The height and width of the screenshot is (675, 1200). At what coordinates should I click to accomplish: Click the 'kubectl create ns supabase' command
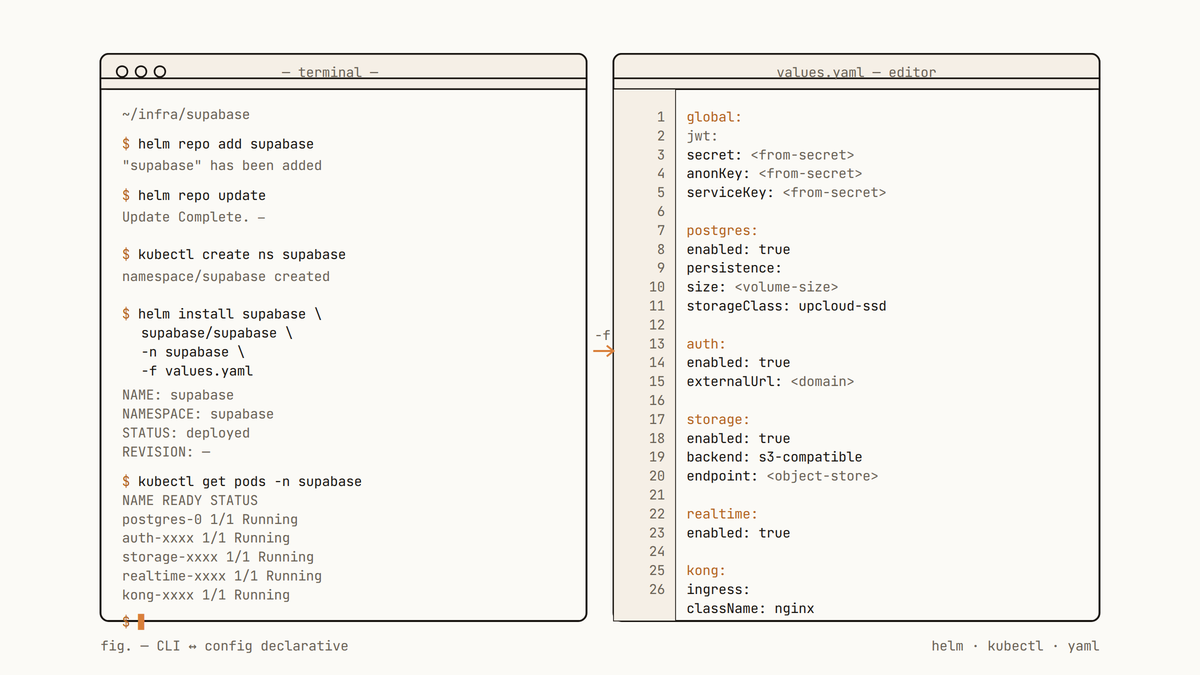click(x=242, y=254)
